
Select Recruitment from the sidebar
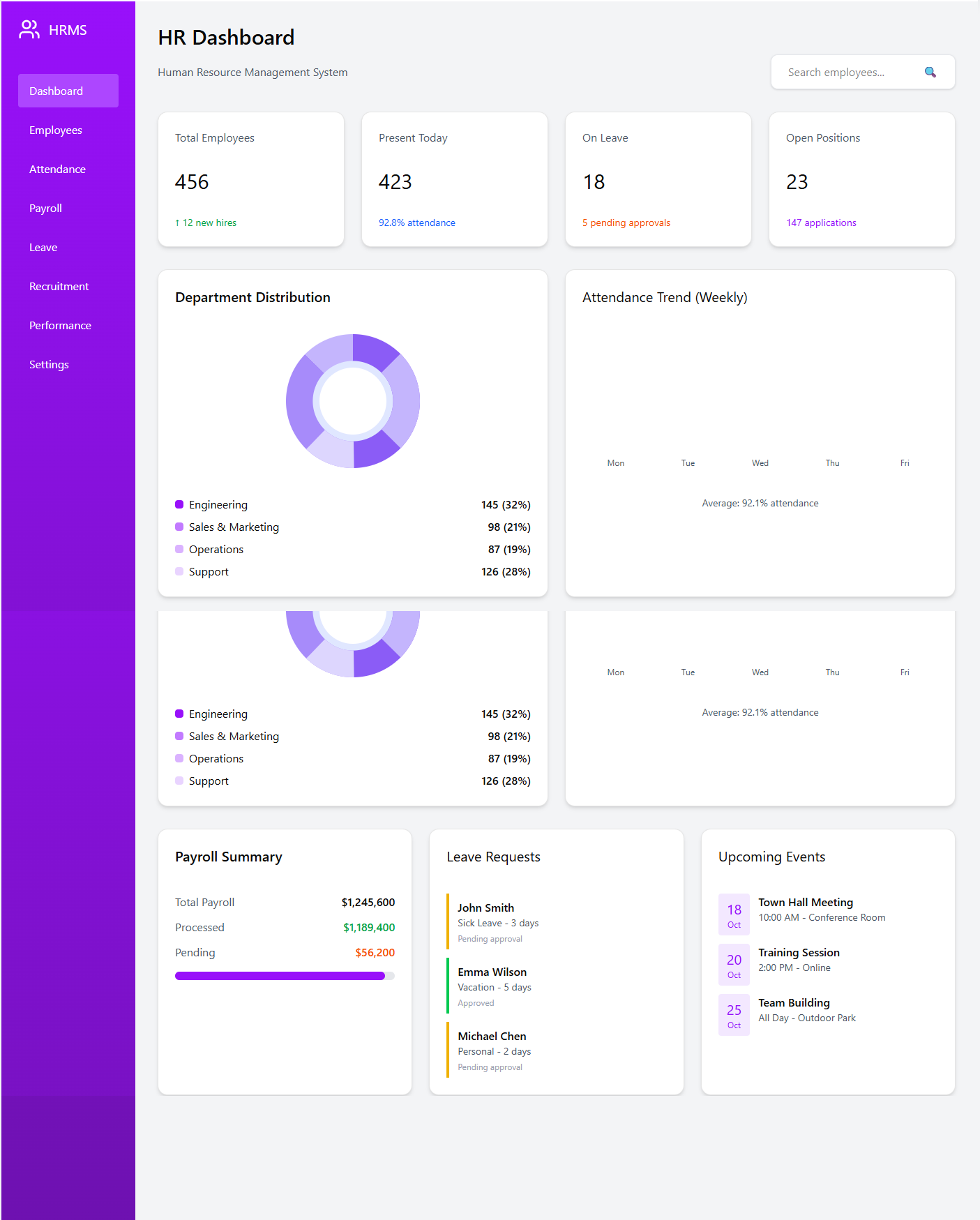(59, 287)
